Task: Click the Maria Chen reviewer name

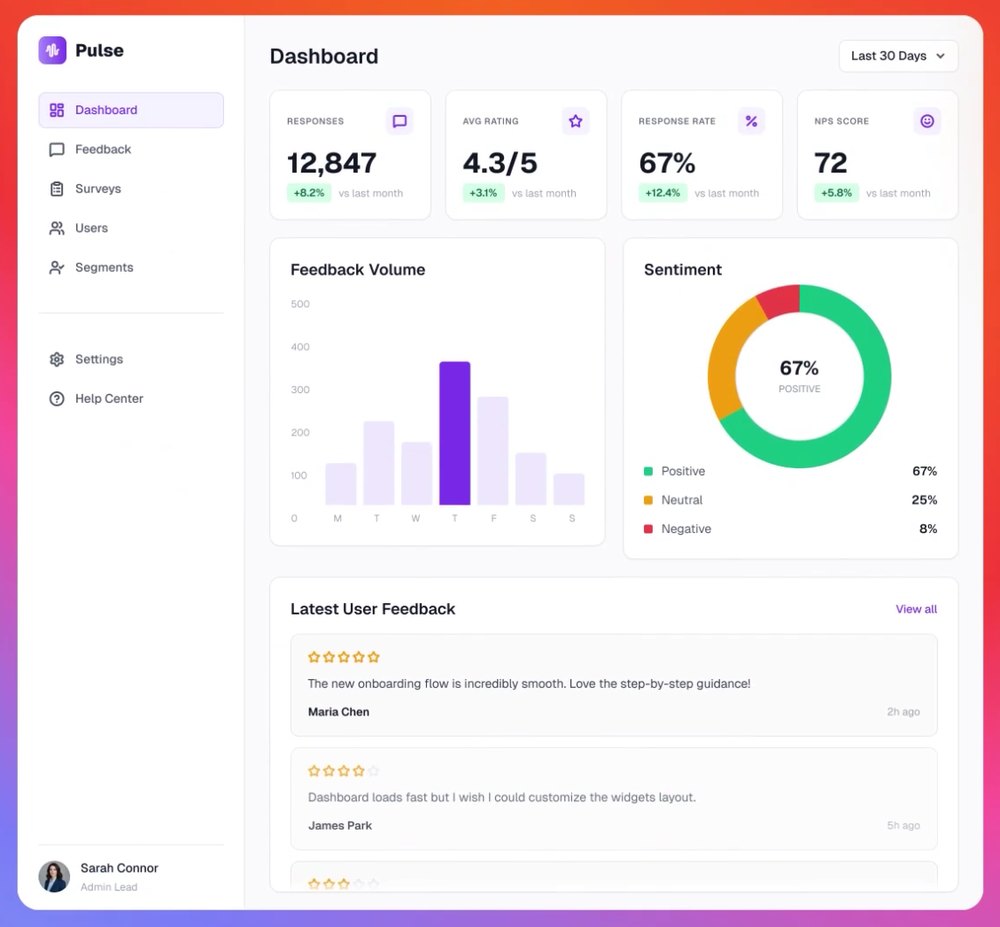Action: (339, 712)
